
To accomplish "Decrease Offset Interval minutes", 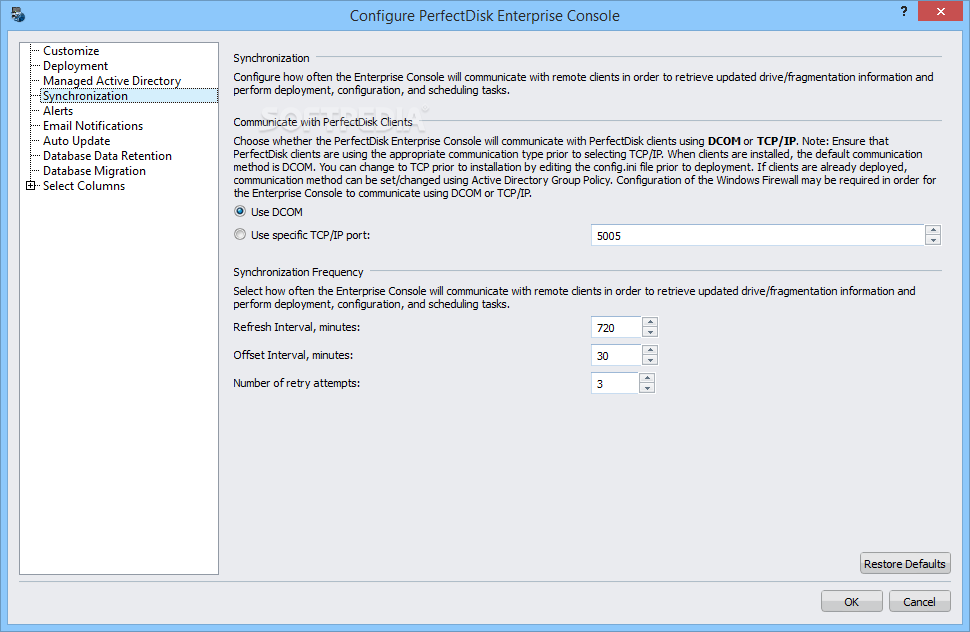I will tap(650, 361).
